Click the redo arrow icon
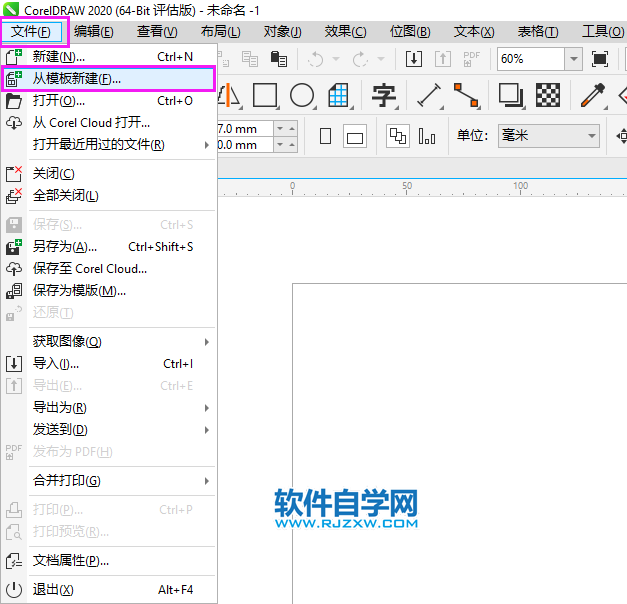The image size is (627, 604). (x=360, y=59)
